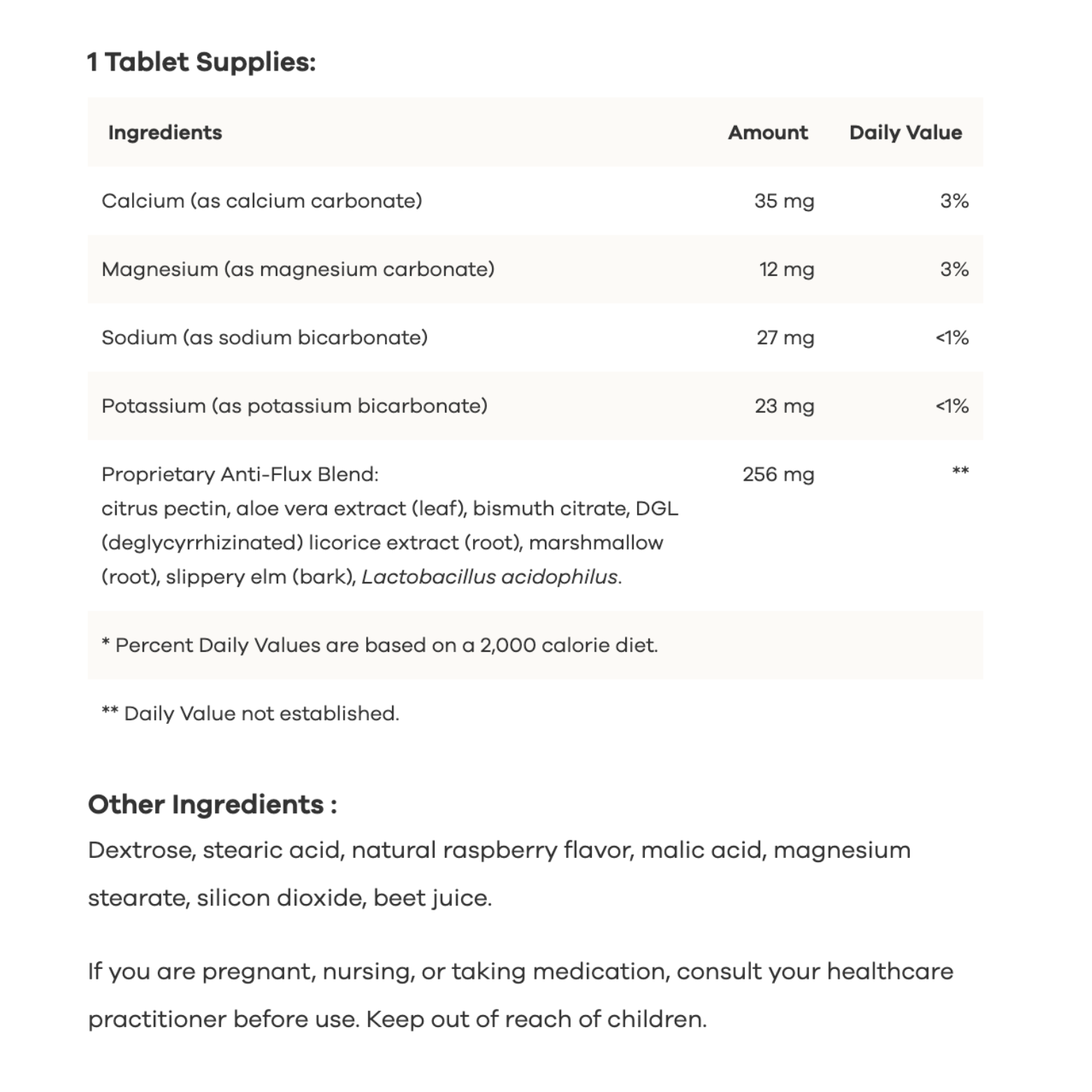Click the "1 Tablet Supplies:" heading
Screen dimensions: 1092x1092
click(201, 62)
